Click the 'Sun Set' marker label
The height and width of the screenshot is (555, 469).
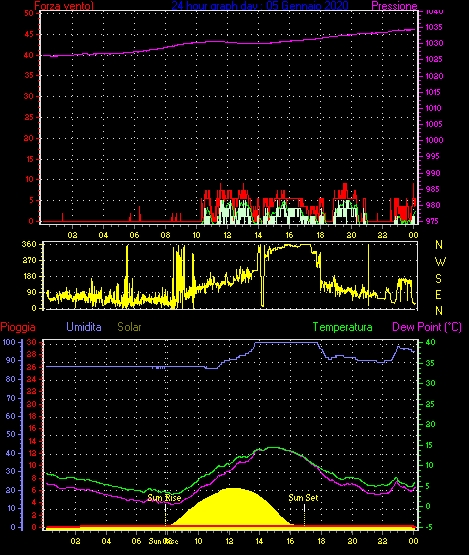tap(303, 498)
